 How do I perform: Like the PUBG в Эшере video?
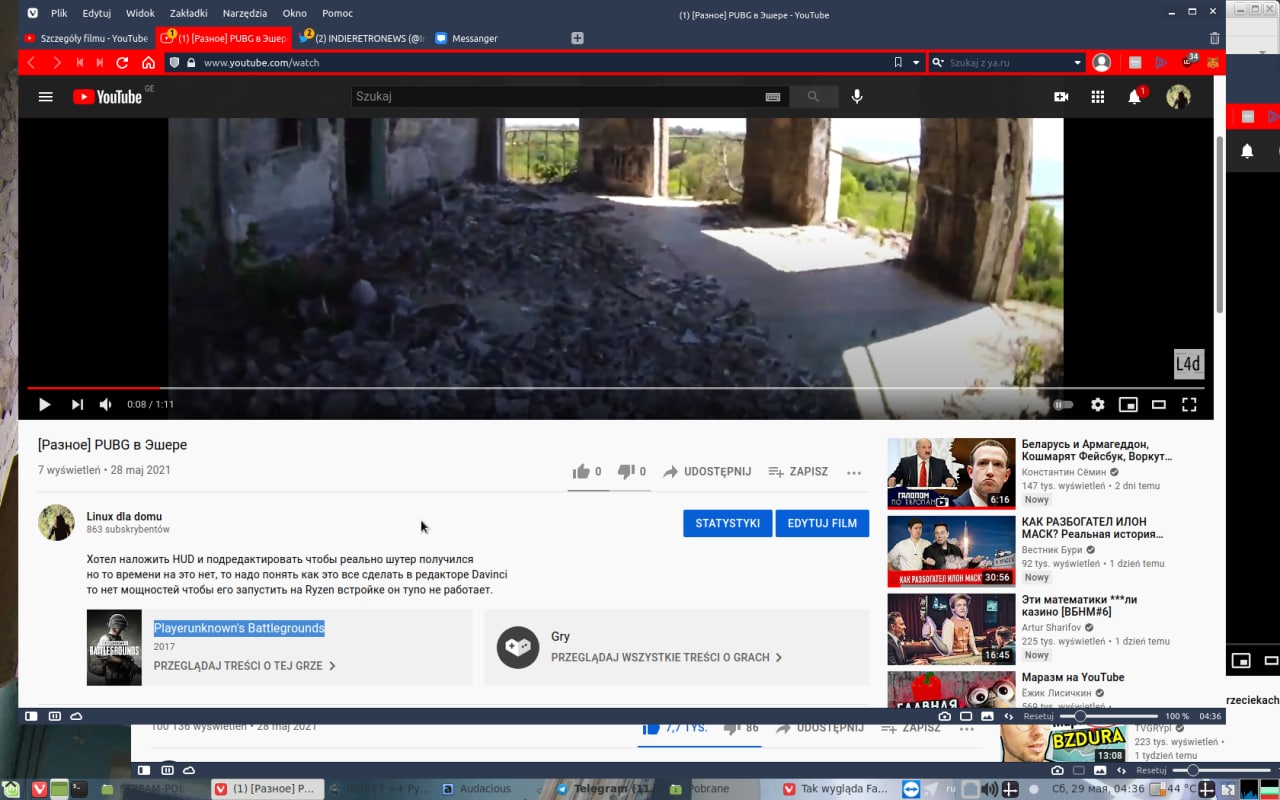[587, 471]
